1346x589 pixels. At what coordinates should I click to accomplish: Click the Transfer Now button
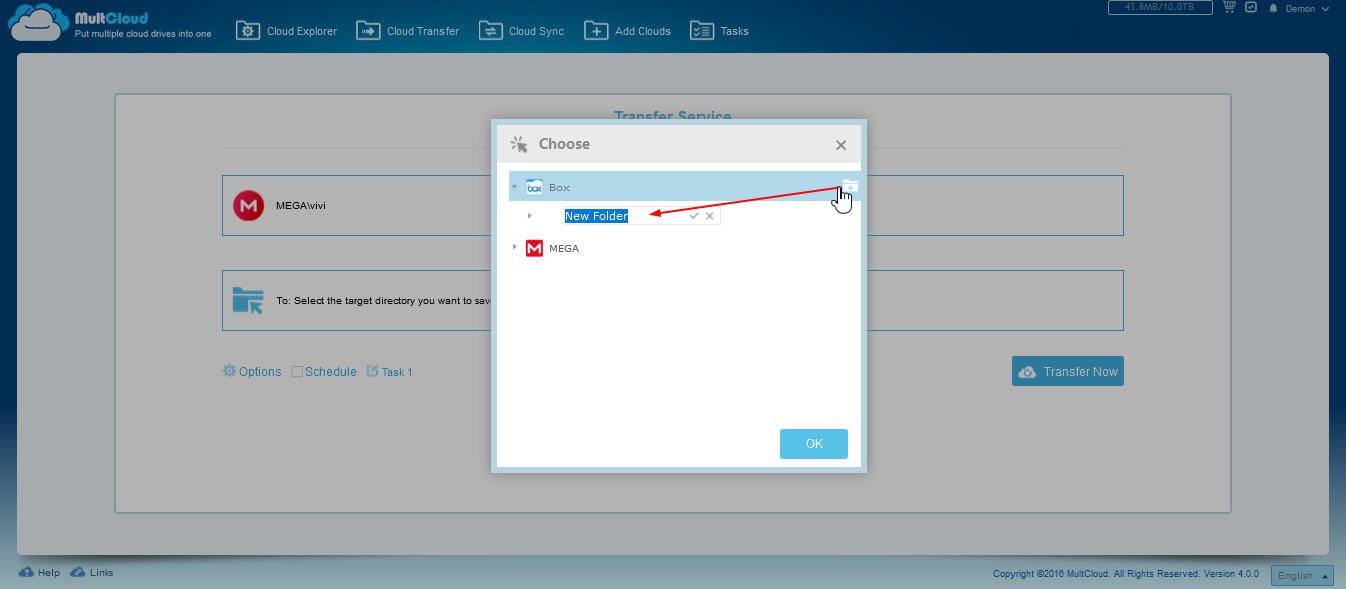click(1068, 371)
